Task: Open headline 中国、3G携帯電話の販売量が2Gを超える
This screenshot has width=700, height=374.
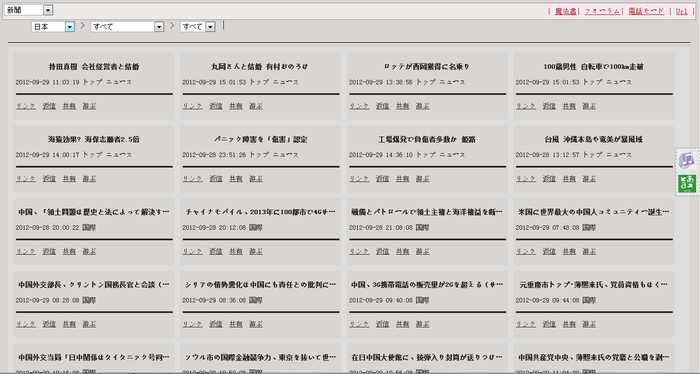Action: click(427, 285)
